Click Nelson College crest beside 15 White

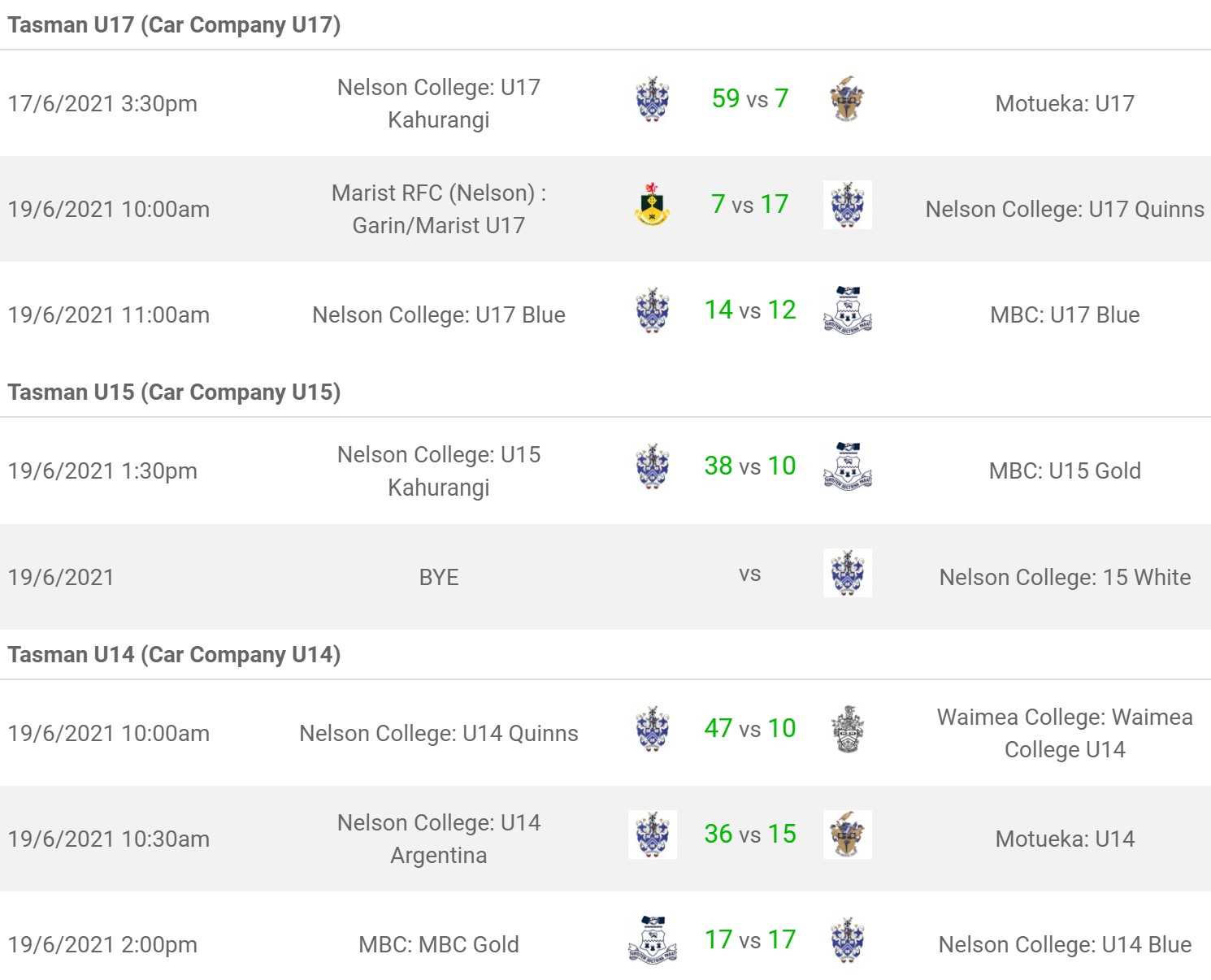(x=847, y=573)
